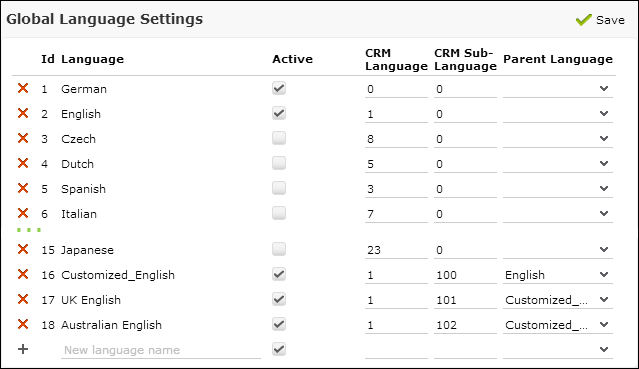Edit CRM Sub-Language field for UK English
639x369 pixels.
coord(465,300)
